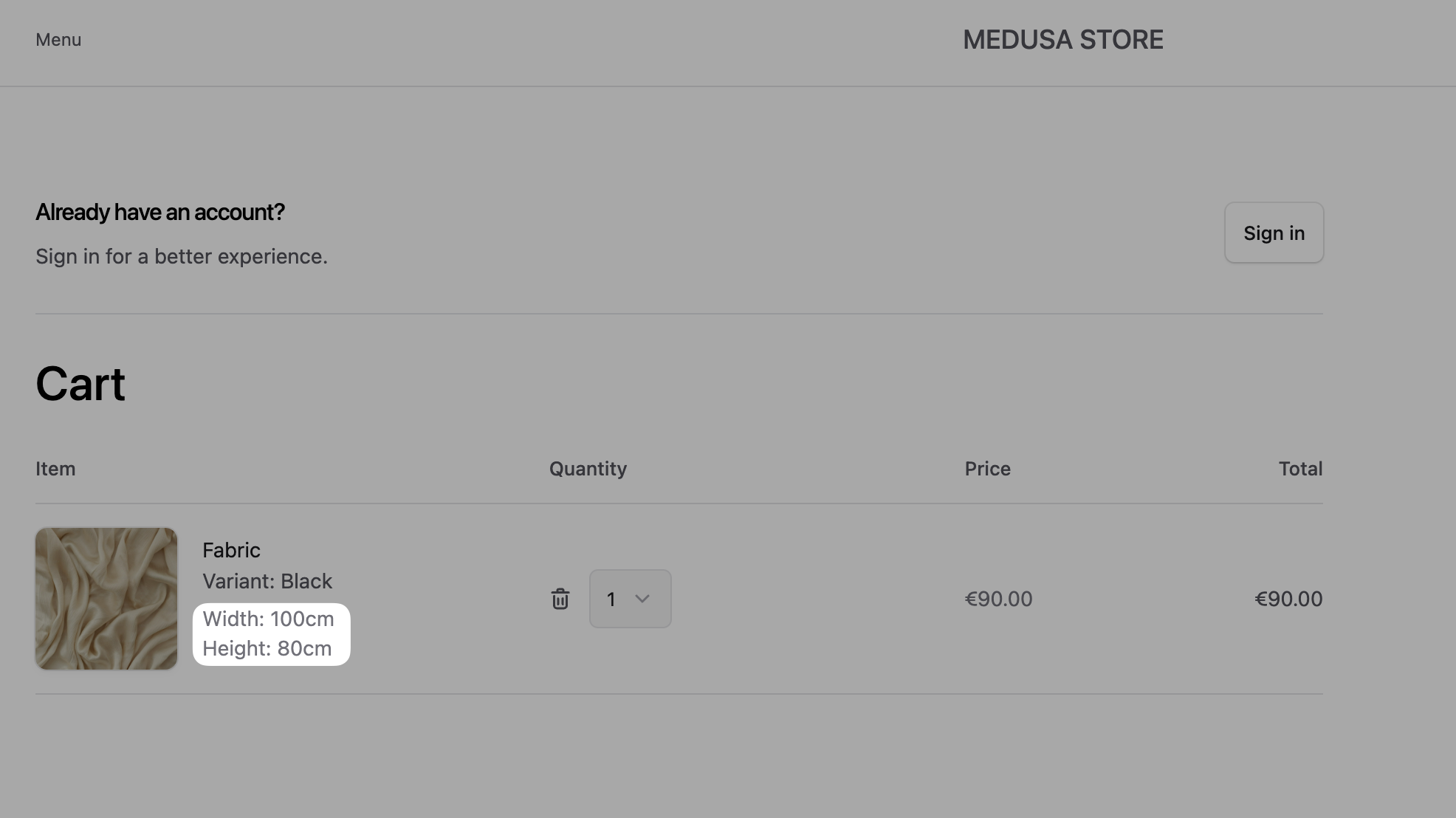Click the Quantity column header
The width and height of the screenshot is (1456, 818).
[588, 468]
